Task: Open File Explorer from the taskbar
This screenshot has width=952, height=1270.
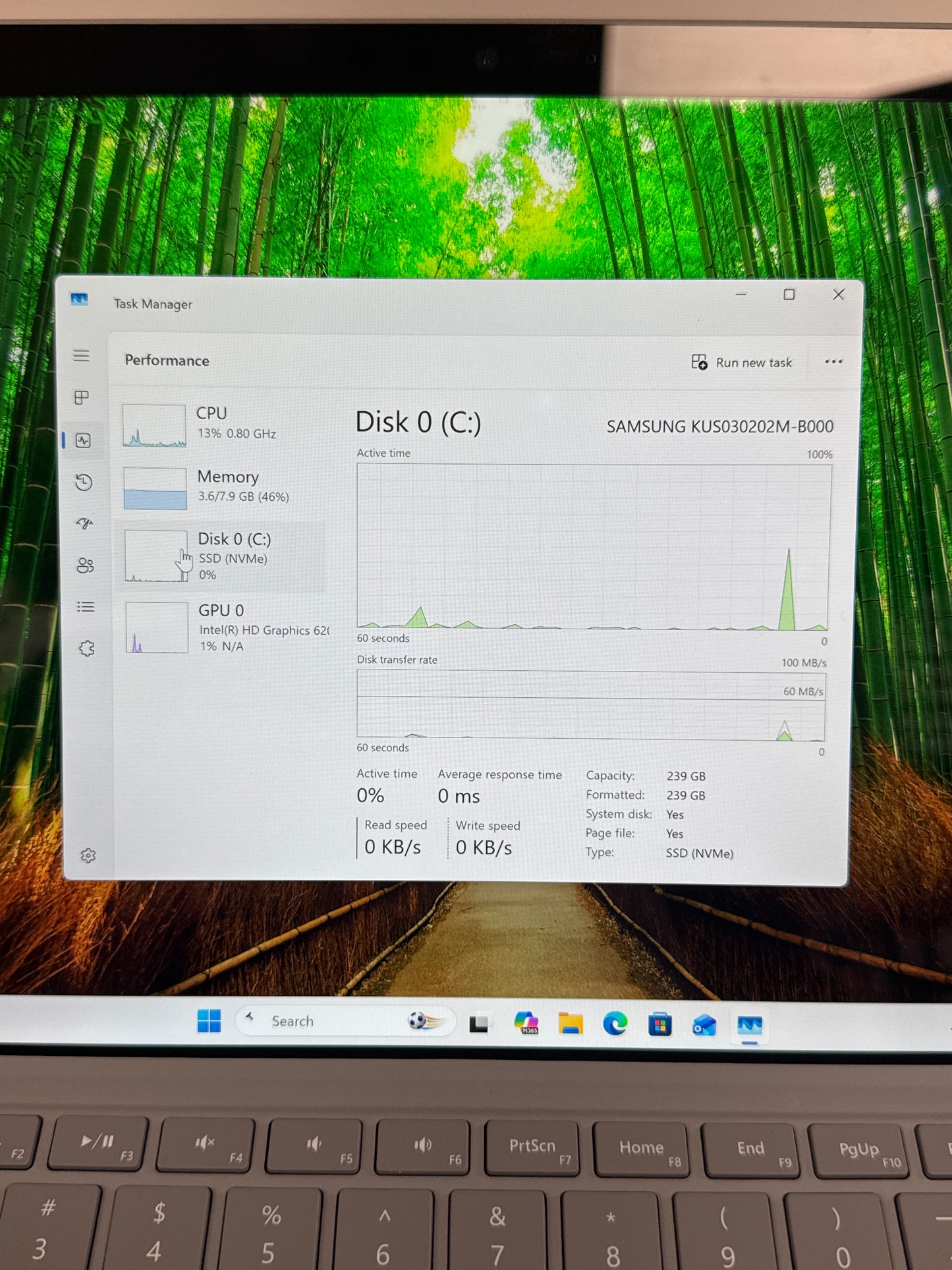Action: point(571,1024)
